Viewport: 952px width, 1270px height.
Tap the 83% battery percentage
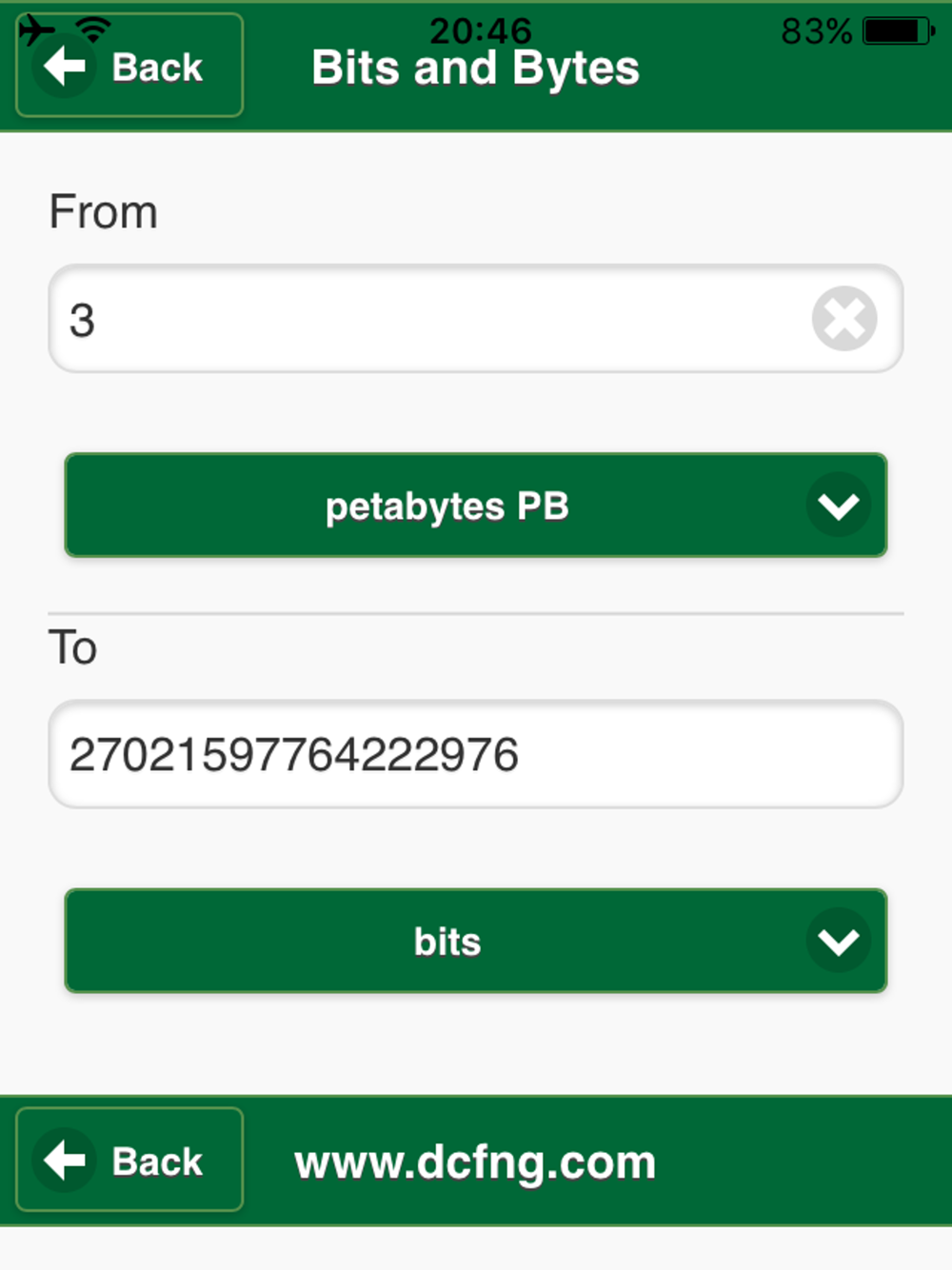click(817, 31)
